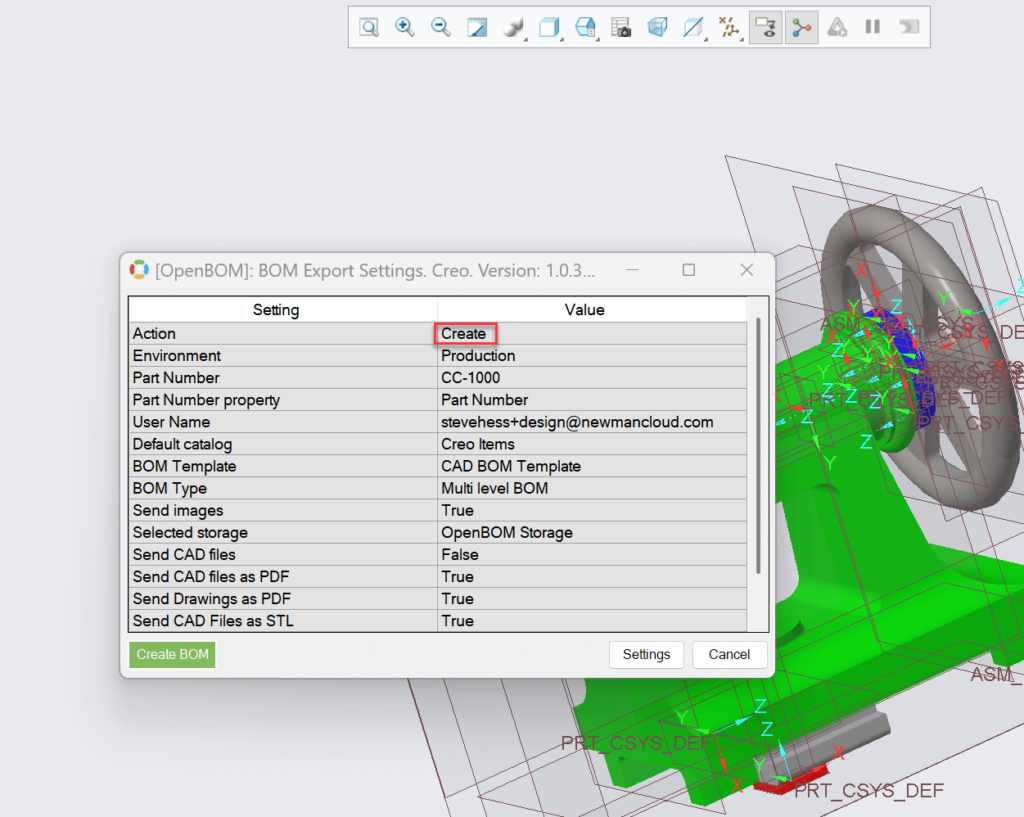The width and height of the screenshot is (1024, 817).
Task: Click the 'BOM Type' setting label
Action: click(x=170, y=489)
